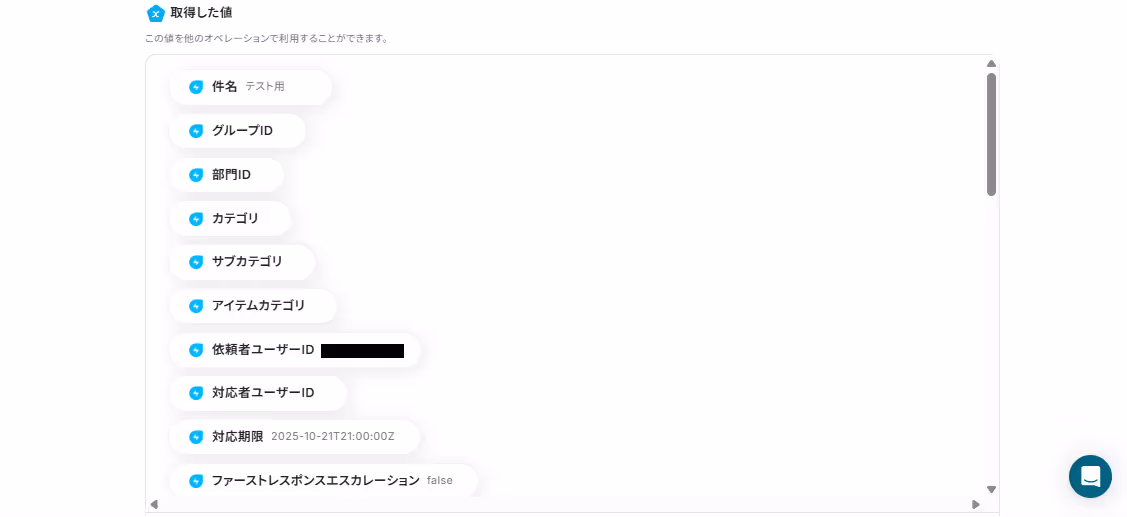Click the scroll right arrow
The height and width of the screenshot is (517, 1127).
pyautogui.click(x=975, y=505)
